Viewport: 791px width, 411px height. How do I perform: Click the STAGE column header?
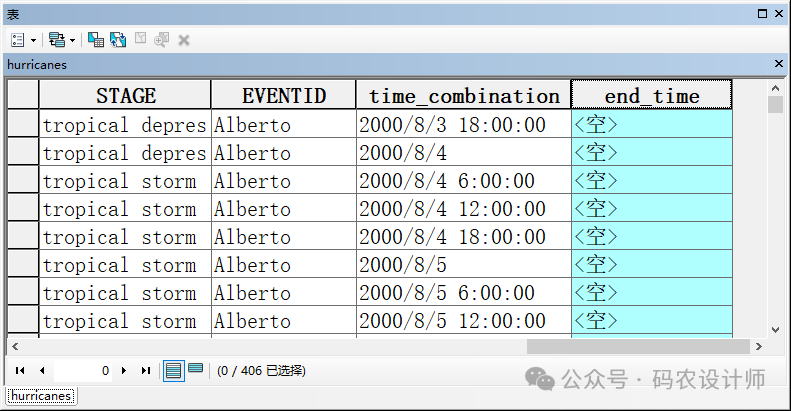coord(125,95)
